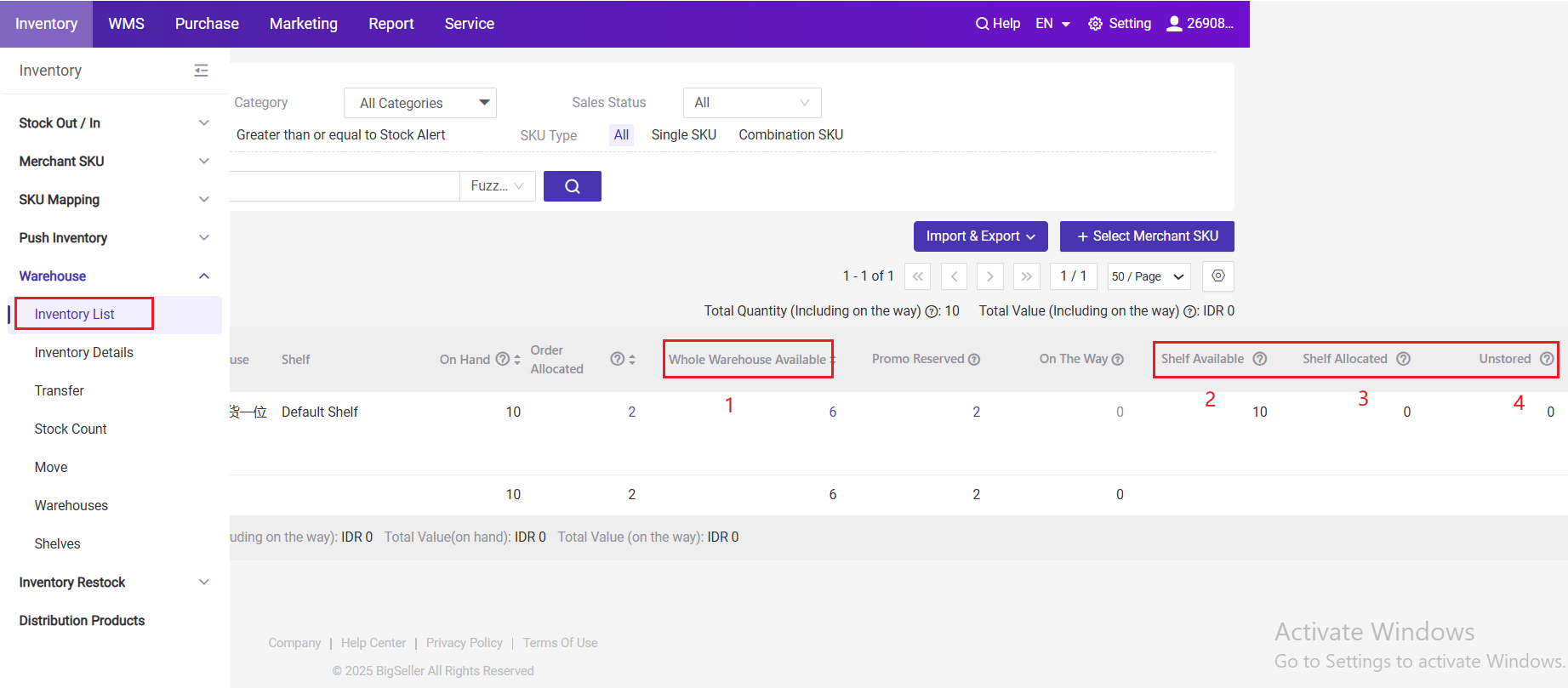Open the All Categories dropdown

click(x=420, y=103)
